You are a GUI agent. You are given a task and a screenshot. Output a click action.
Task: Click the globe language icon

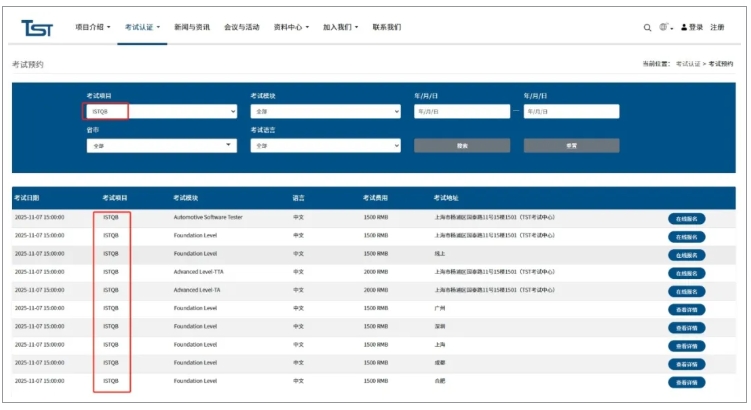(665, 27)
